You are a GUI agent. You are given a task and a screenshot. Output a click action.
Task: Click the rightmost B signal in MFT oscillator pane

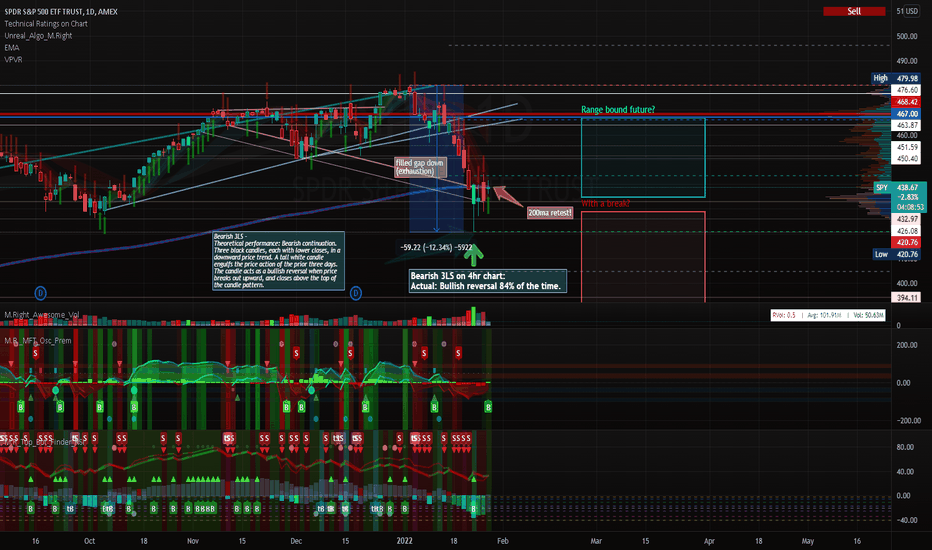pos(488,407)
